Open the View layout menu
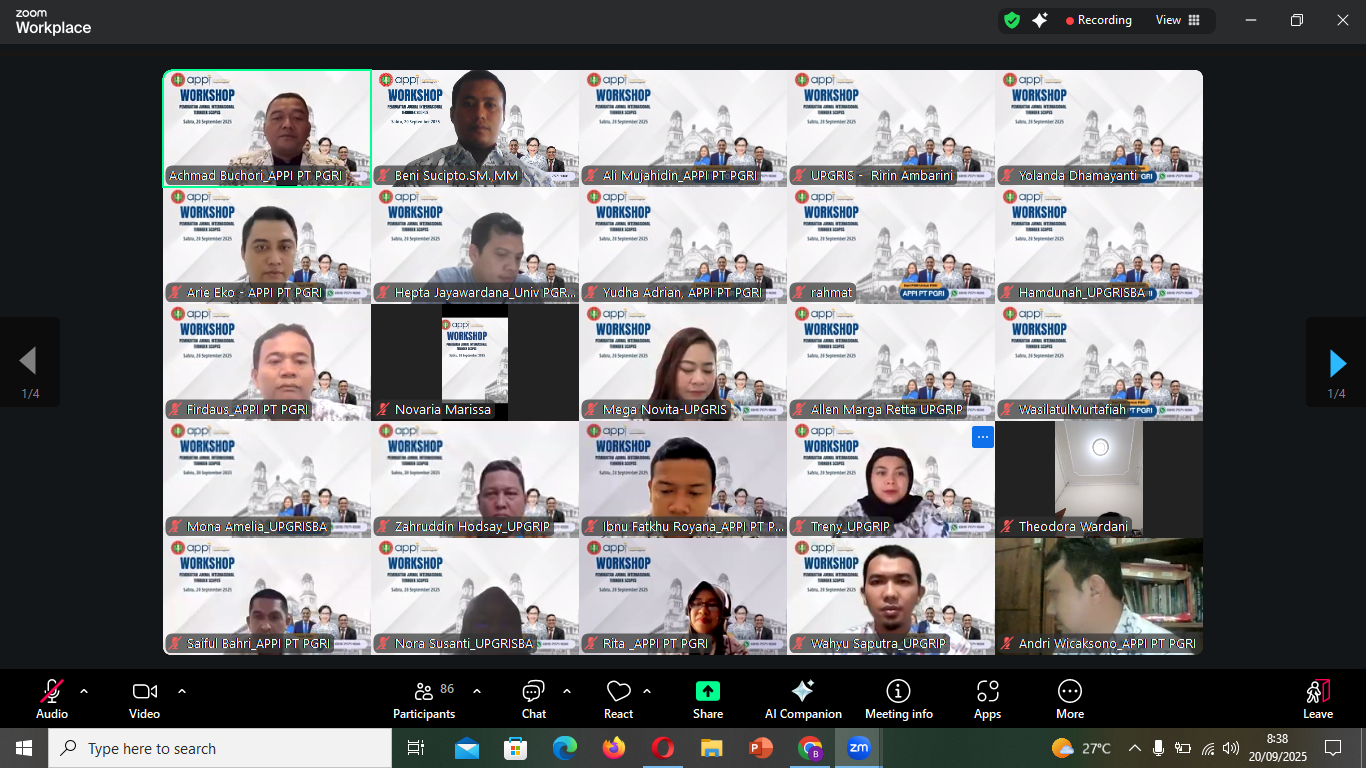Image resolution: width=1366 pixels, height=768 pixels. pos(1177,20)
